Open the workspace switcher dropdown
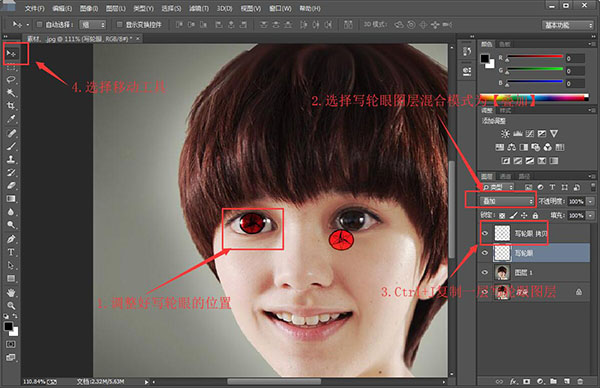 (x=567, y=25)
